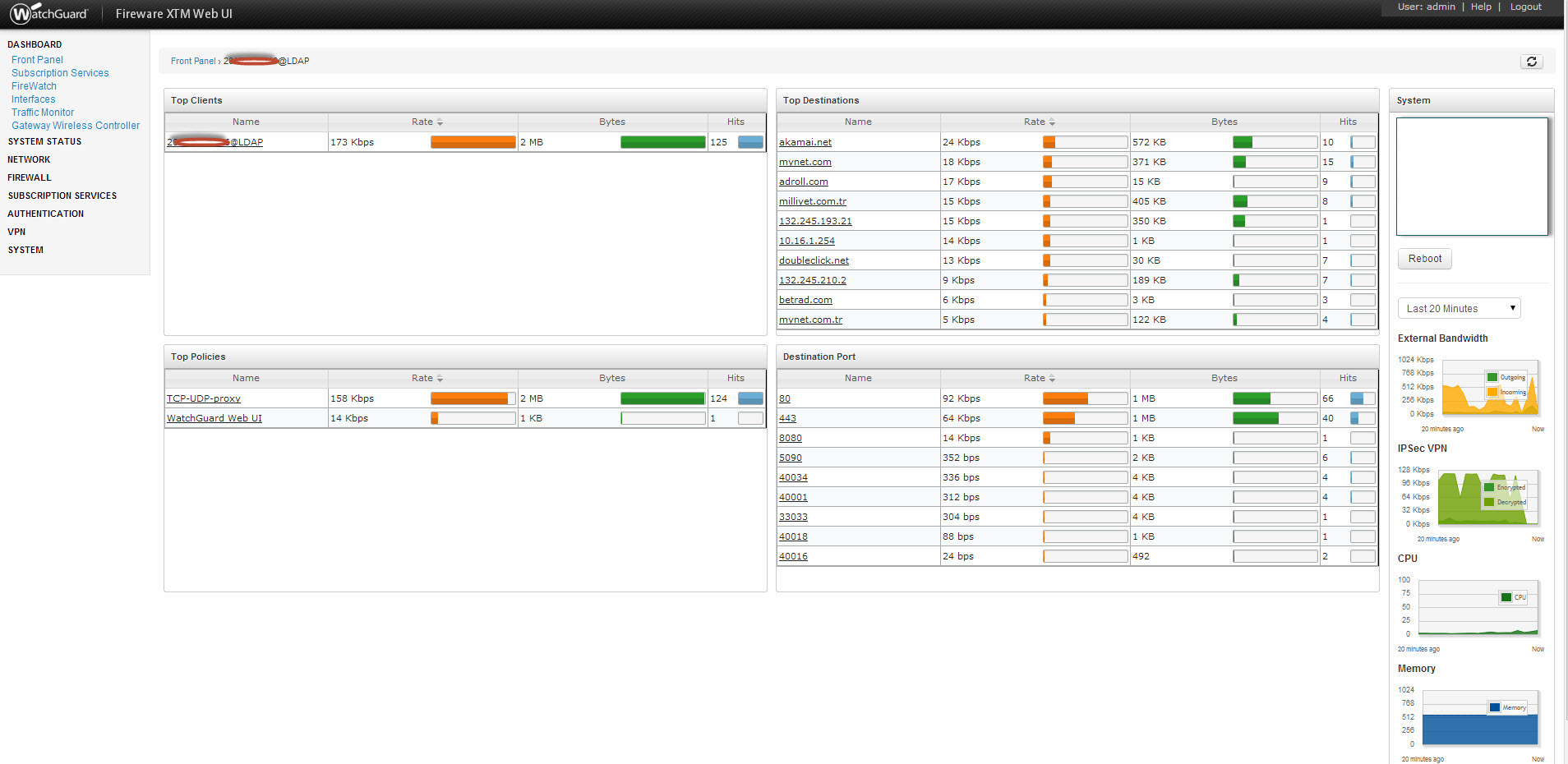Sort Top Clients by Bytes column

coord(612,122)
